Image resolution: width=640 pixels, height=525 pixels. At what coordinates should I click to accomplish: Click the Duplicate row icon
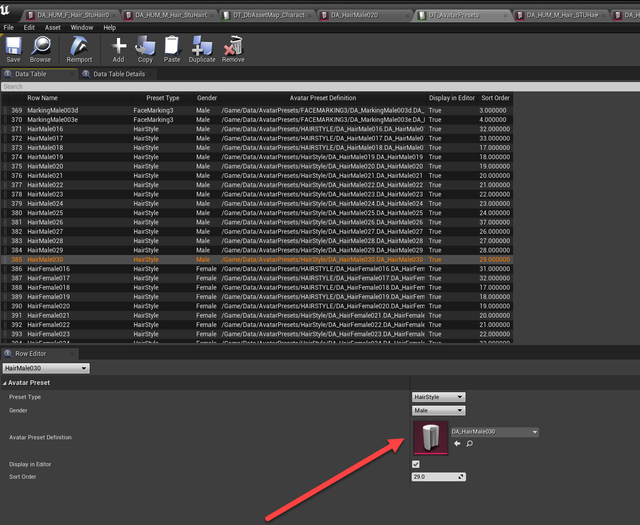[202, 46]
